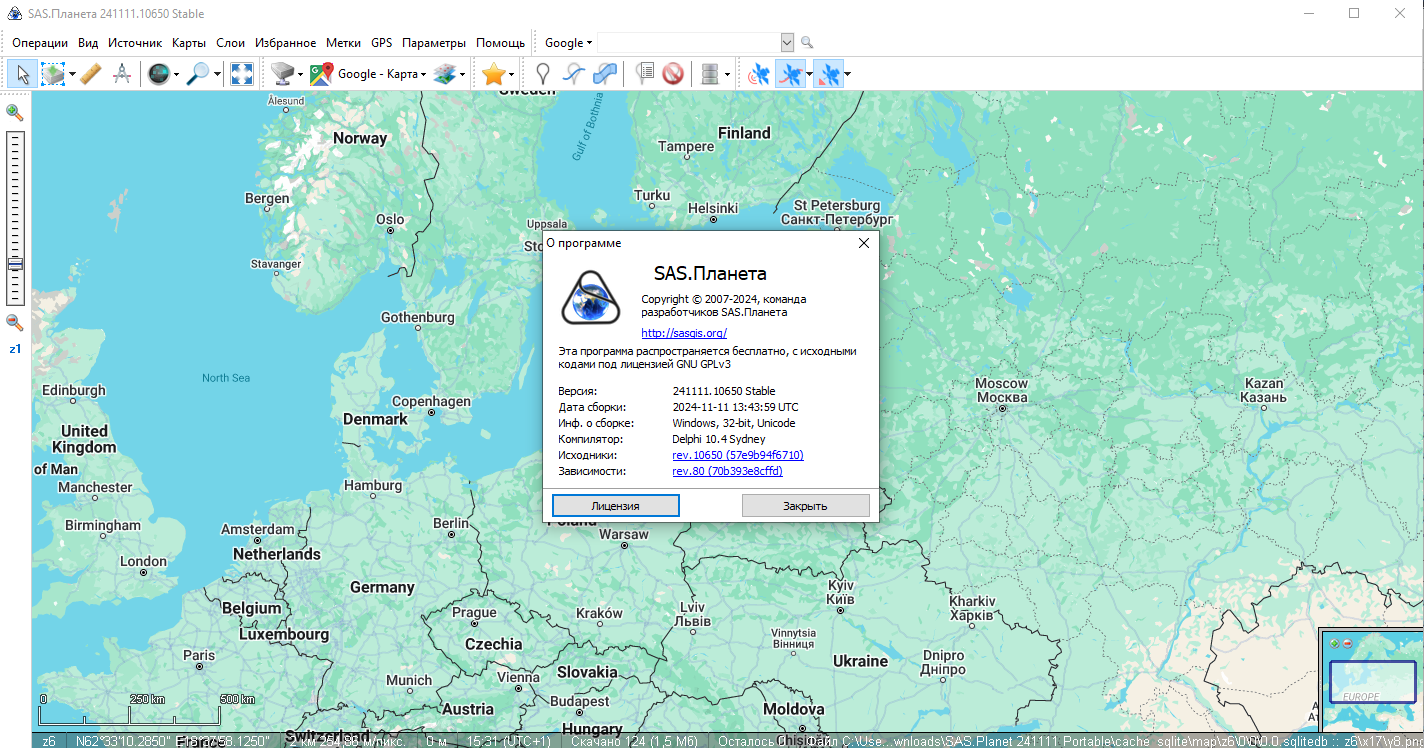Zoom in with green plus magnifier
The height and width of the screenshot is (748, 1424).
15,112
